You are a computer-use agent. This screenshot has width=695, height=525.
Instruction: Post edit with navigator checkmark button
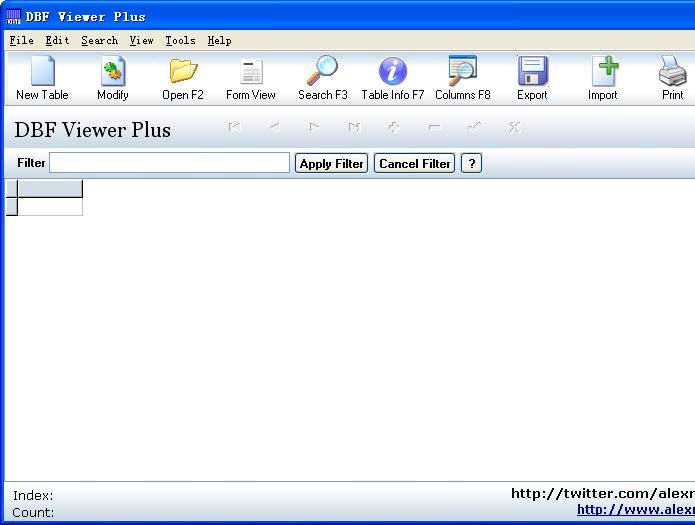tap(474, 128)
